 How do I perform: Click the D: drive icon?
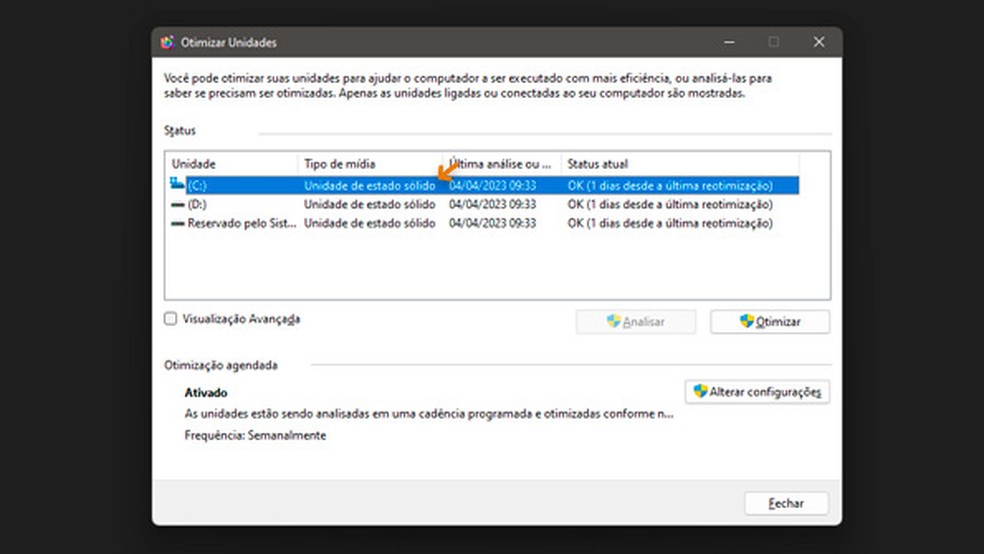tap(178, 205)
